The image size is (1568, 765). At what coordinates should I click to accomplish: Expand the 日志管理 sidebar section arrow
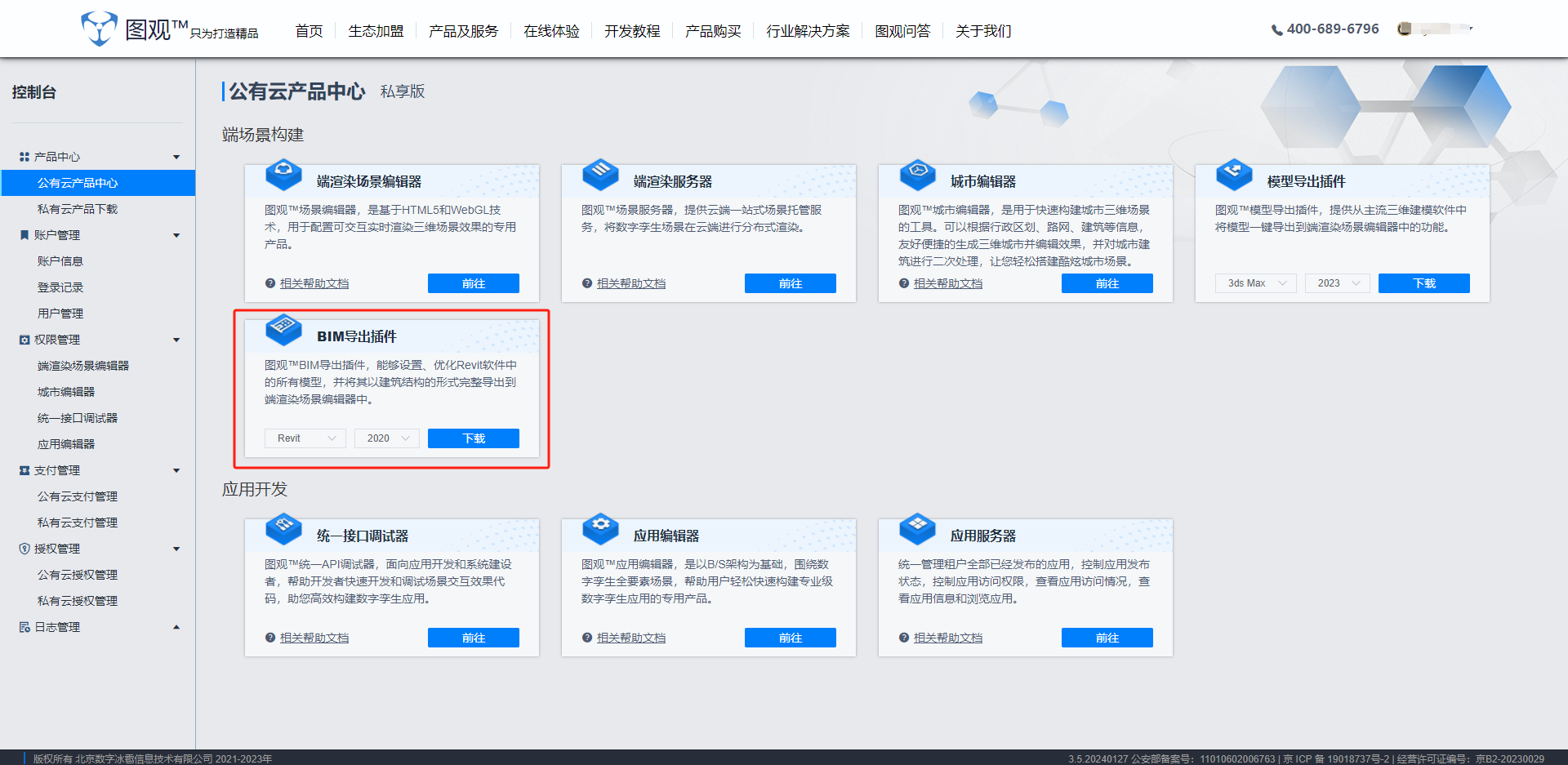tap(176, 627)
